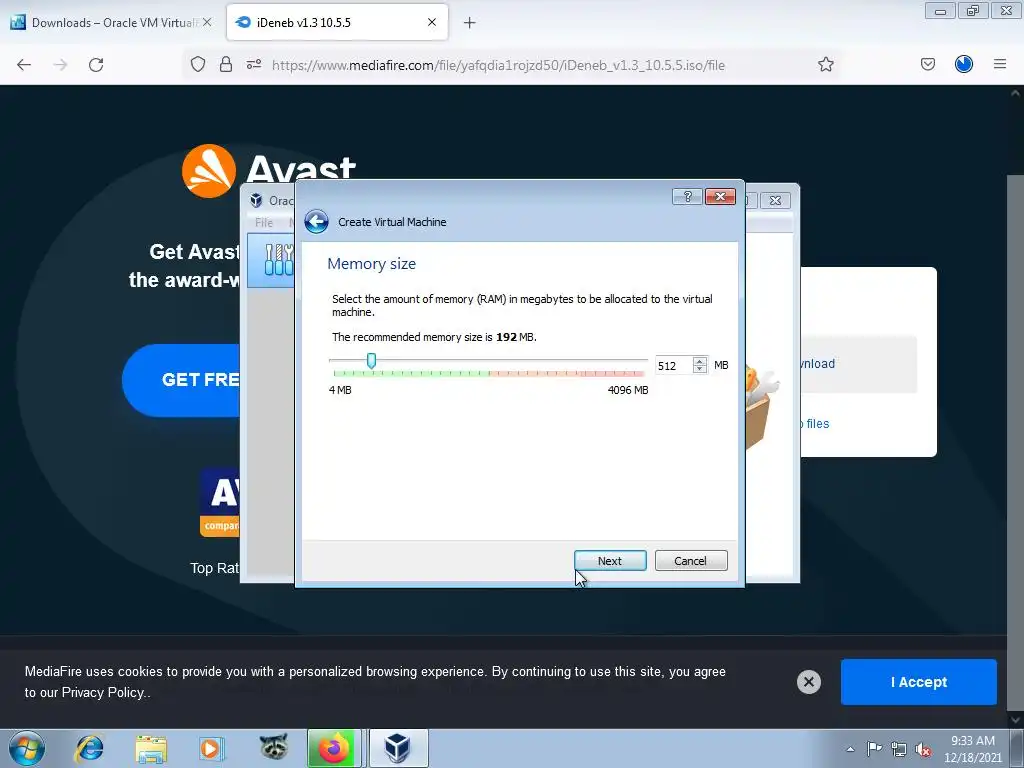Screen dimensions: 1024x768
Task: Click the Avast orange logo
Action: (208, 171)
